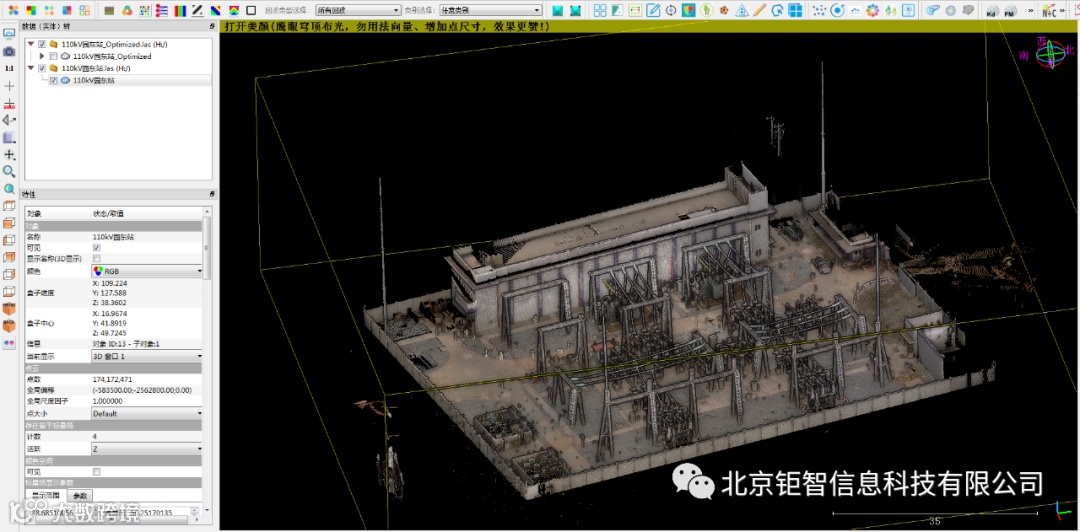Viewport: 1080px width, 532px height.
Task: Open the 点大小 Default dropdown
Action: coord(147,413)
